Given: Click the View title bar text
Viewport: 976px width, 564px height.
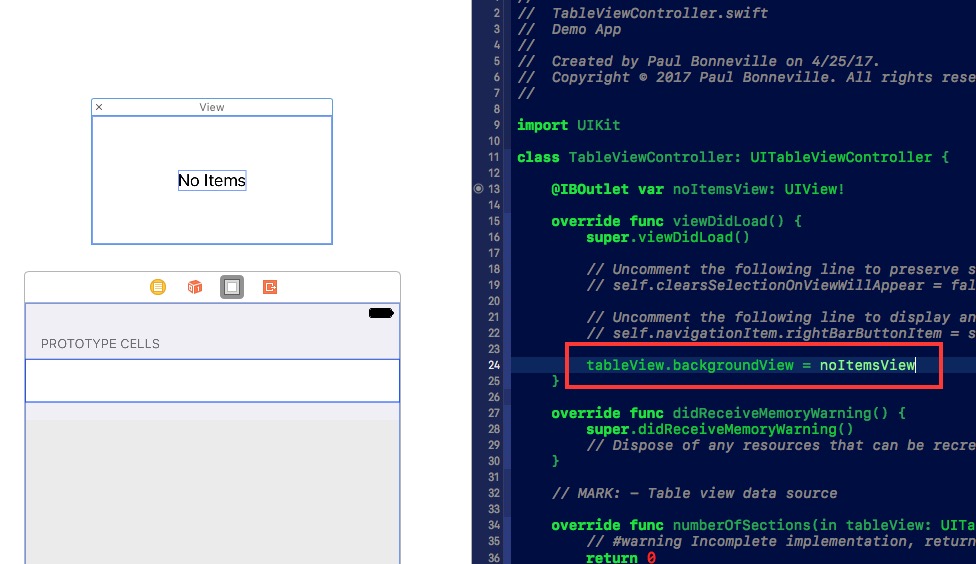Looking at the screenshot, I should pyautogui.click(x=212, y=107).
